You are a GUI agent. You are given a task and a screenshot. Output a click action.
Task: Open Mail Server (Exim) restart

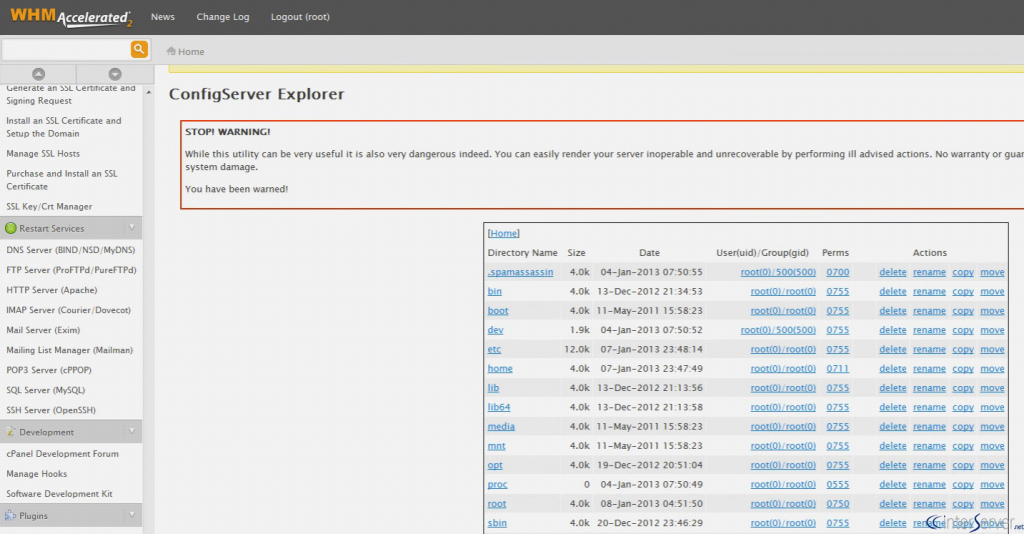coord(43,330)
